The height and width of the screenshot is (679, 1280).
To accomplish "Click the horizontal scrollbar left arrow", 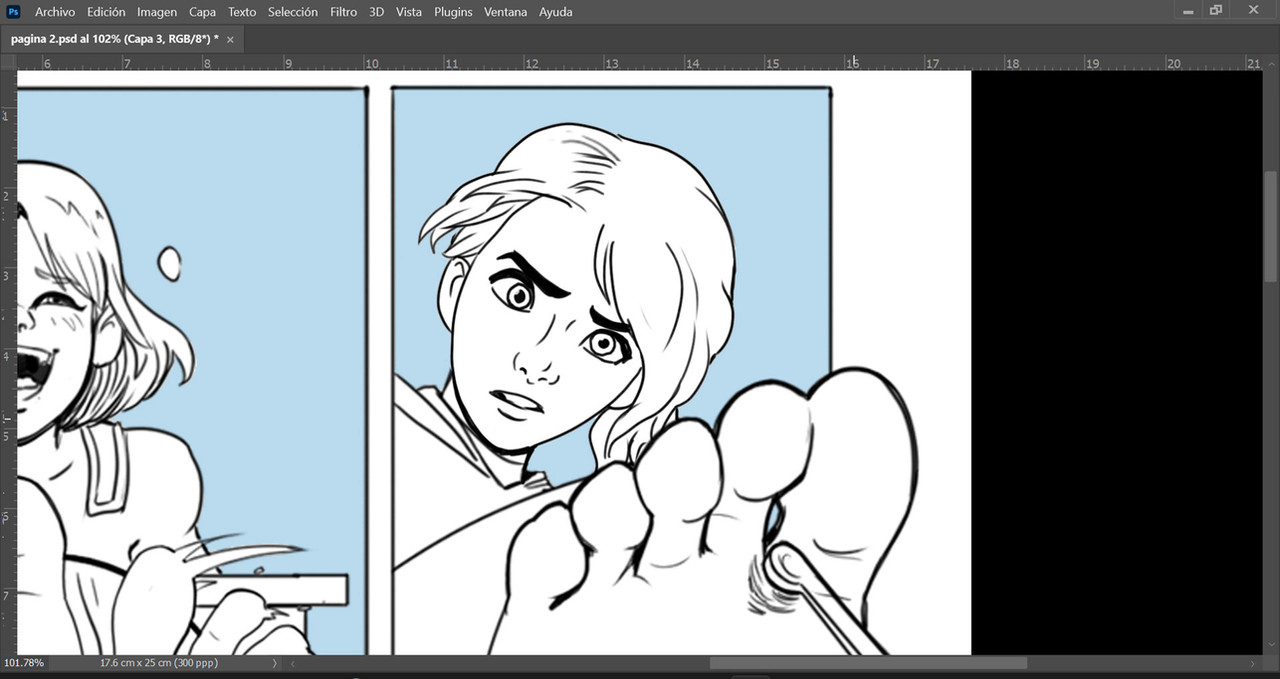I will pos(294,663).
